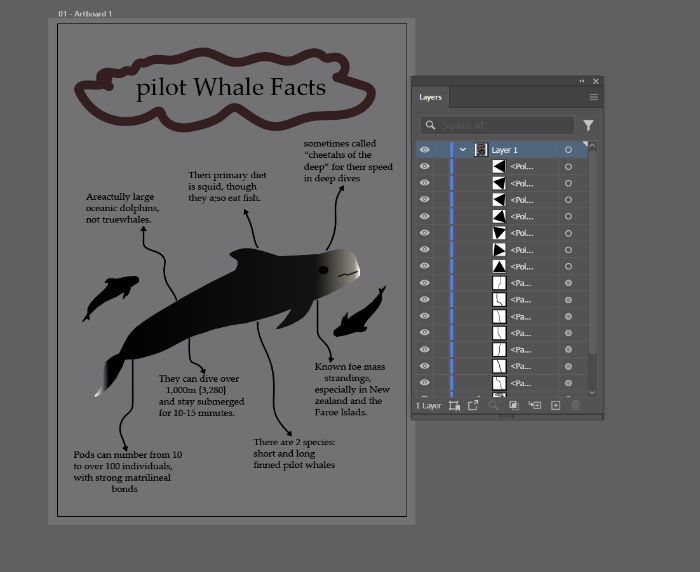Select the small whale silhouette left of large whale
Screen dimensions: 700x572
pyautogui.click(x=110, y=298)
